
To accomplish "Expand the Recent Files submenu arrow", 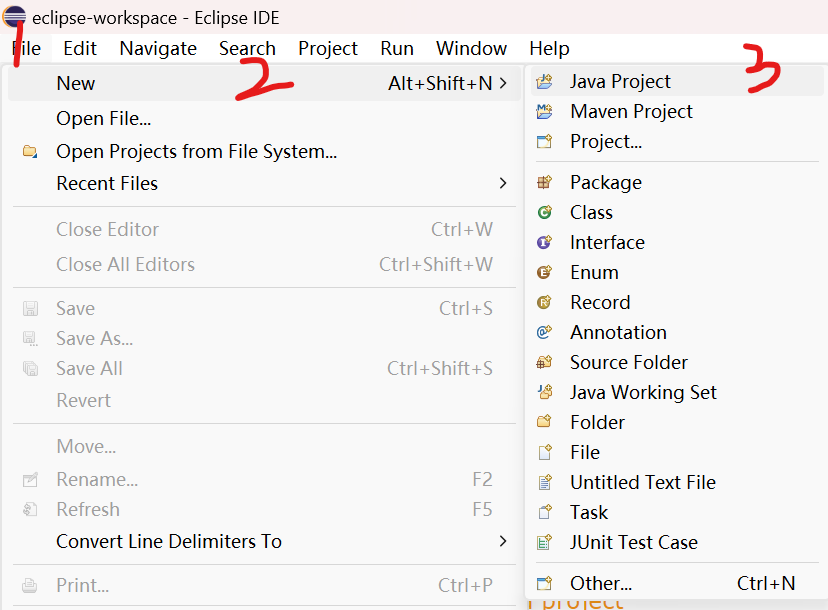I will 502,183.
